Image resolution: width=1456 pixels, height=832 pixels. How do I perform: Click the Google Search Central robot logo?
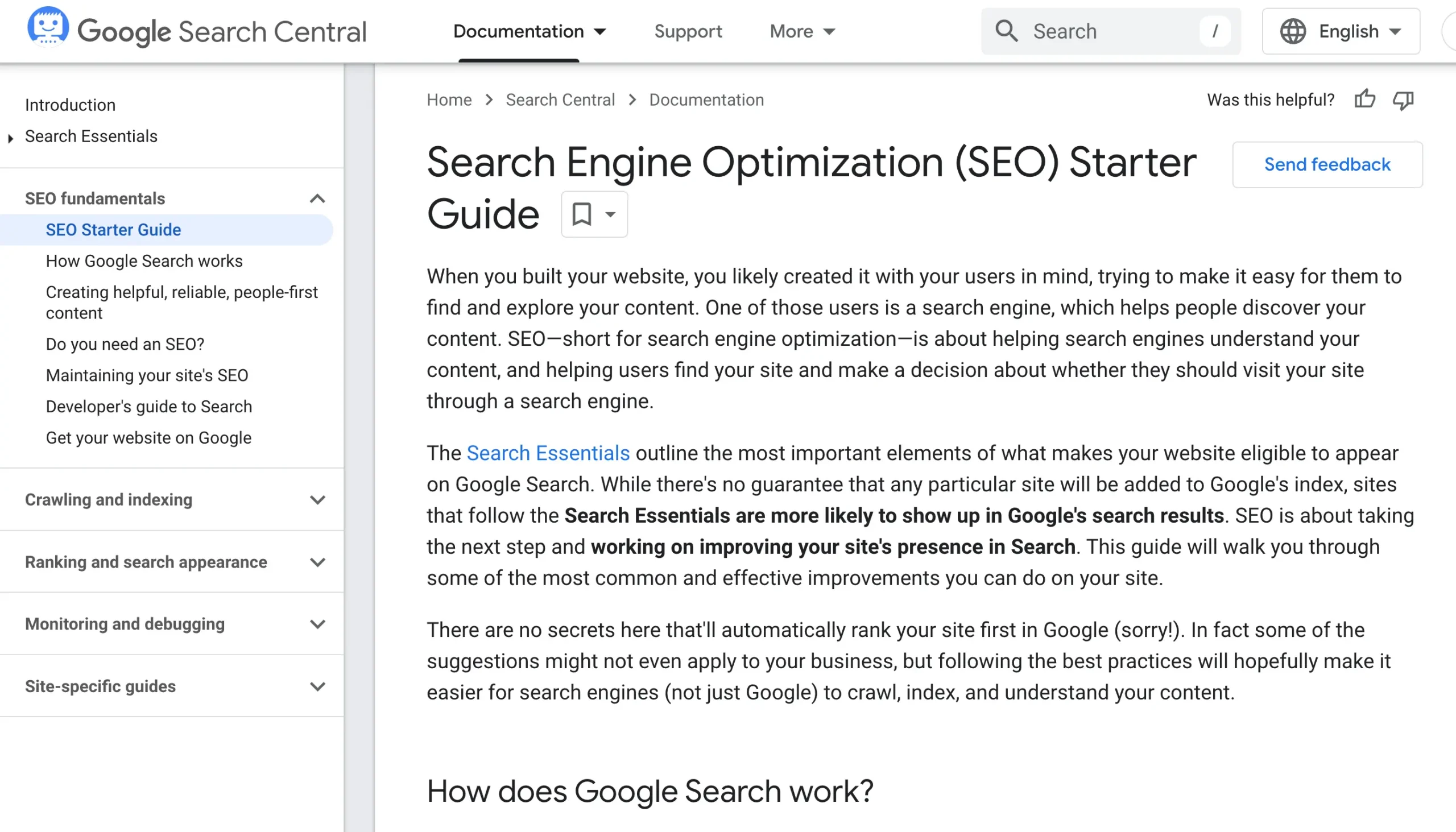[48, 26]
